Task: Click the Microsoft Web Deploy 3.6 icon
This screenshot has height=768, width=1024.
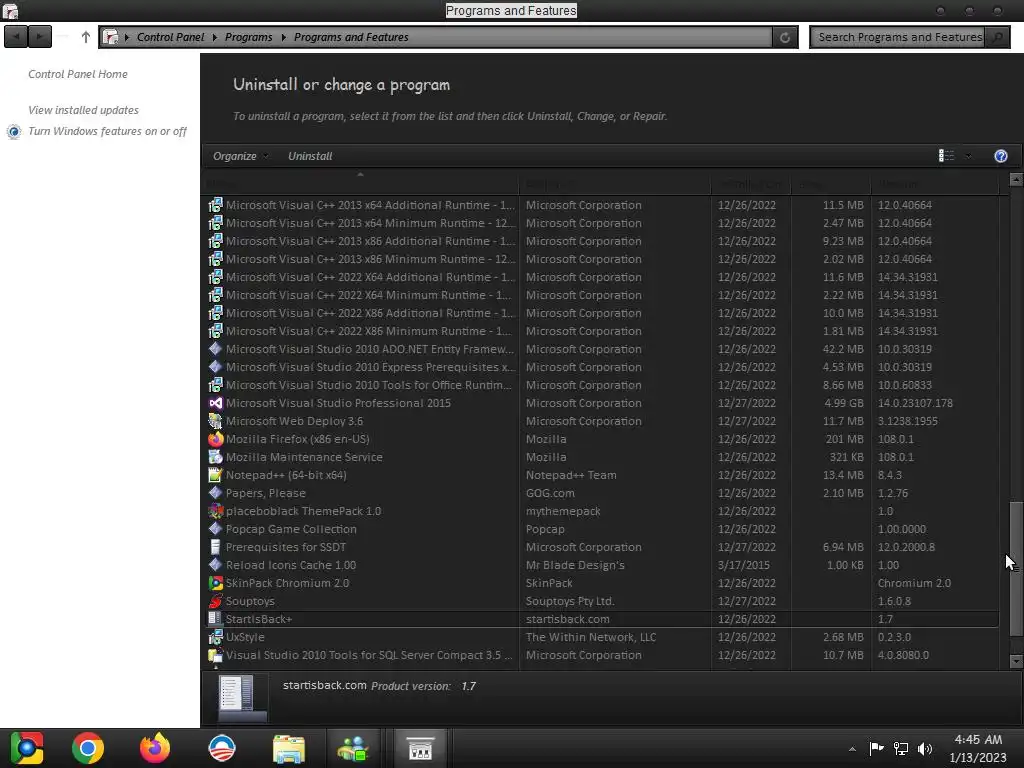Action: click(x=216, y=421)
